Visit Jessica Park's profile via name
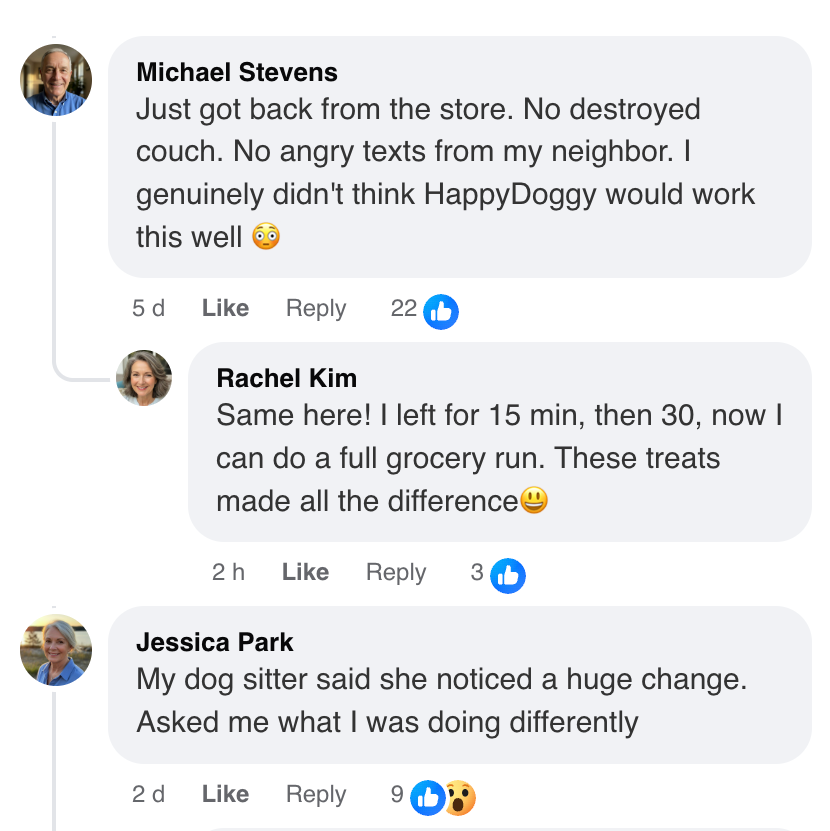This screenshot has height=831, width=830. coord(215,642)
